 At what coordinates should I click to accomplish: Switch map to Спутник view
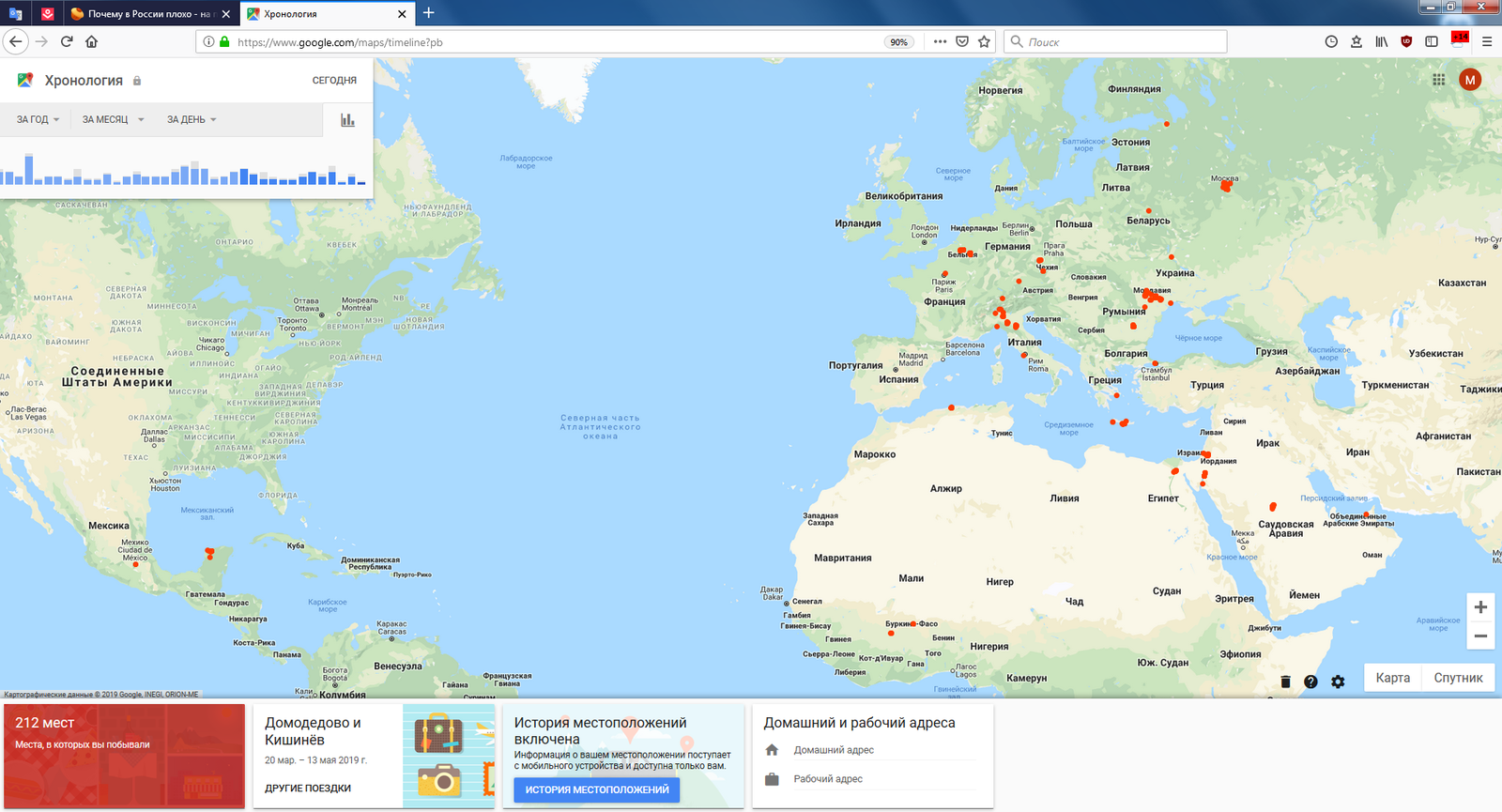click(1458, 678)
